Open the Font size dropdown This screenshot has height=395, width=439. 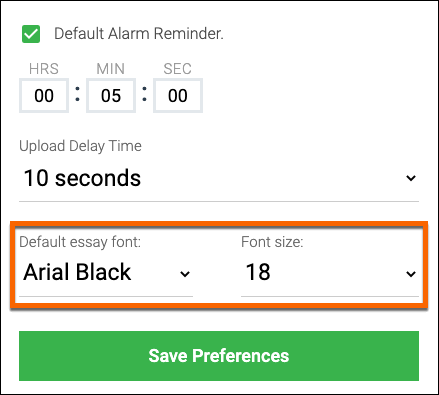click(330, 273)
